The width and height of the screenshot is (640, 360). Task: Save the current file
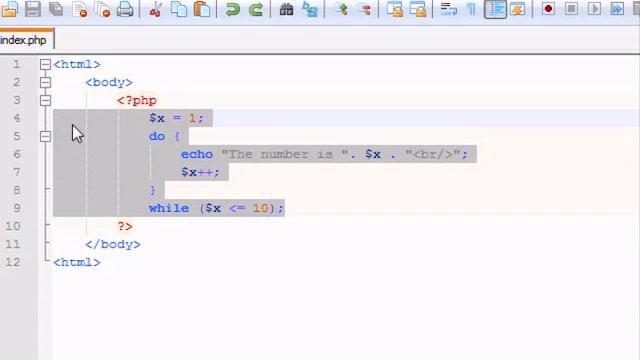pos(33,9)
